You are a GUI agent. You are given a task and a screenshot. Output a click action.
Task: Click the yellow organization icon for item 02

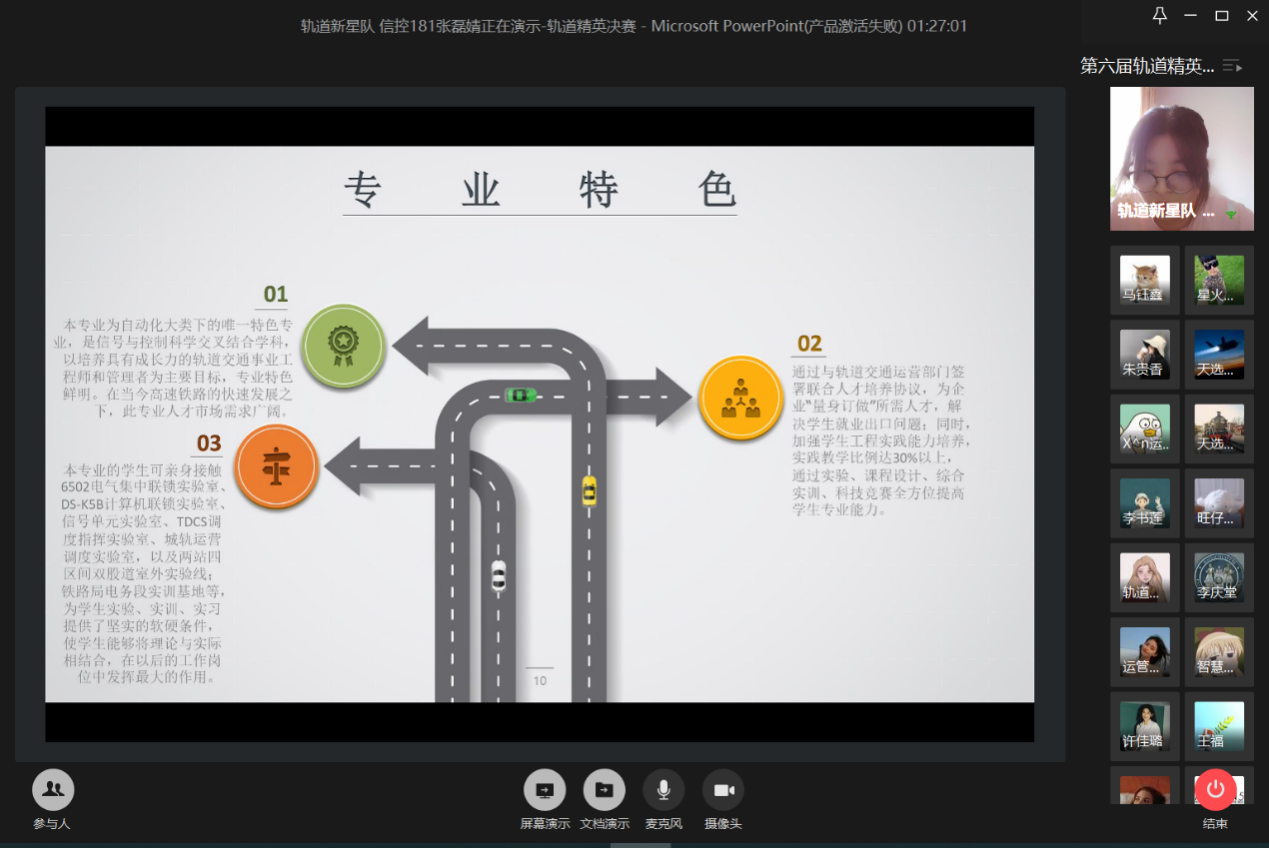pyautogui.click(x=740, y=397)
